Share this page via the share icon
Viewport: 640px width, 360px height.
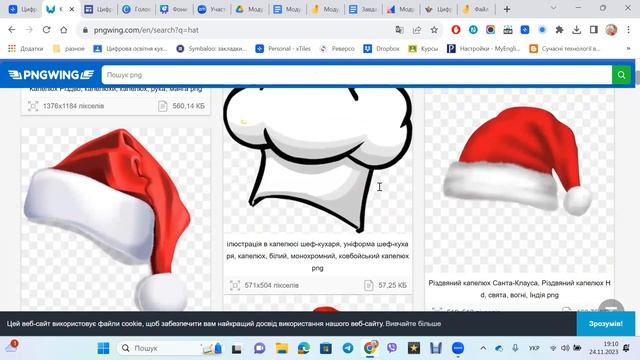pyautogui.click(x=417, y=30)
